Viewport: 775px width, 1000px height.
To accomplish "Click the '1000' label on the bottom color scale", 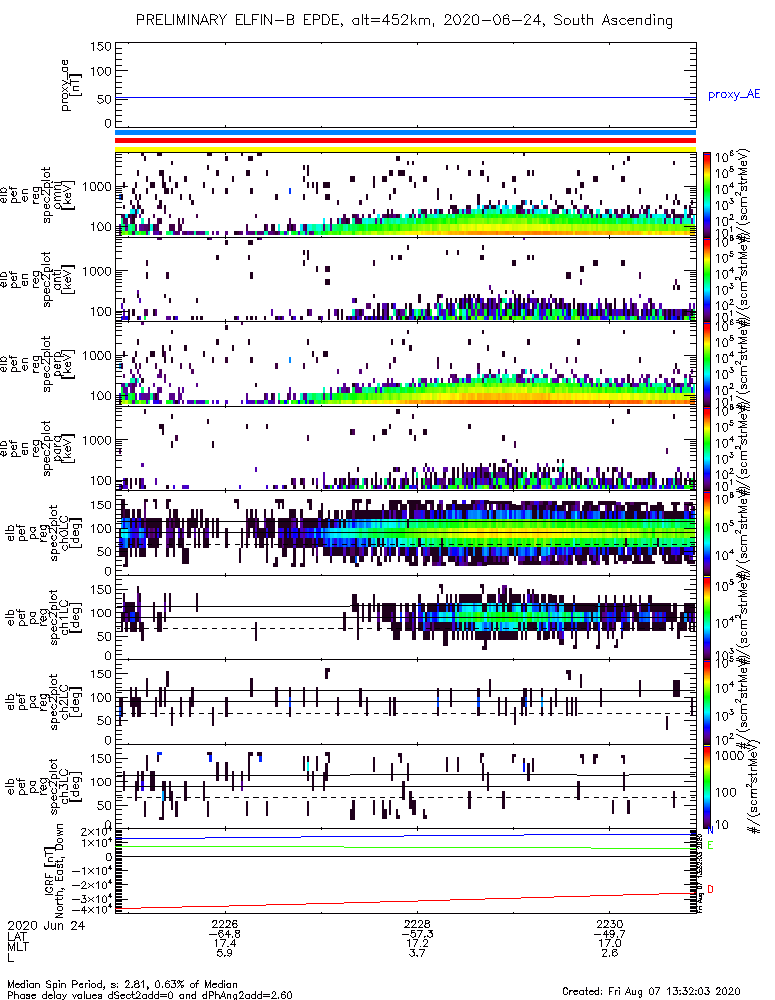I will pos(729,756).
